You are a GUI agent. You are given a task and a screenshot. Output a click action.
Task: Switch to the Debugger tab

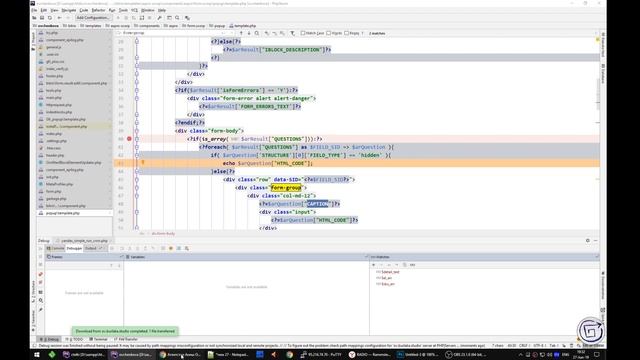(x=74, y=248)
